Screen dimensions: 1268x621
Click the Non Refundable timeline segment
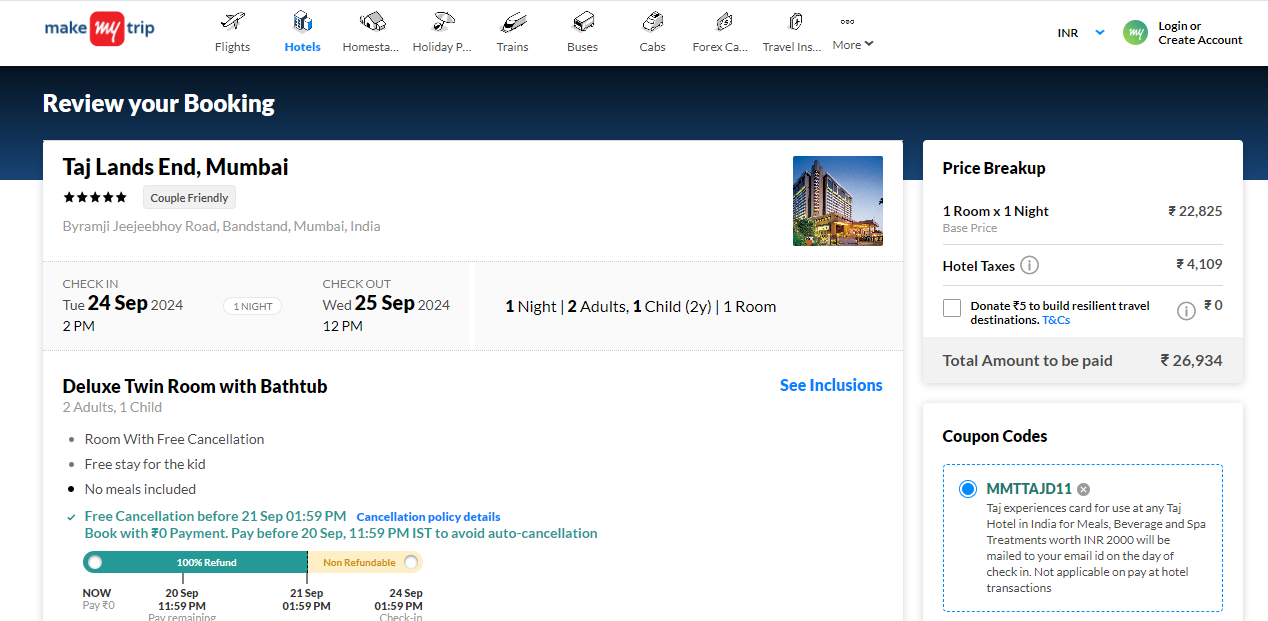pyautogui.click(x=365, y=562)
